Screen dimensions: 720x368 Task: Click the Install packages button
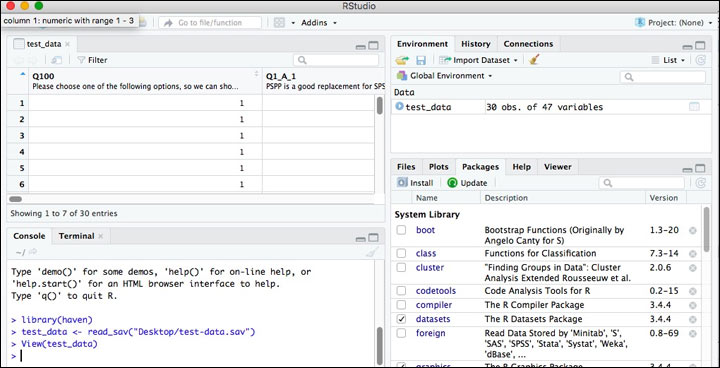coord(416,183)
